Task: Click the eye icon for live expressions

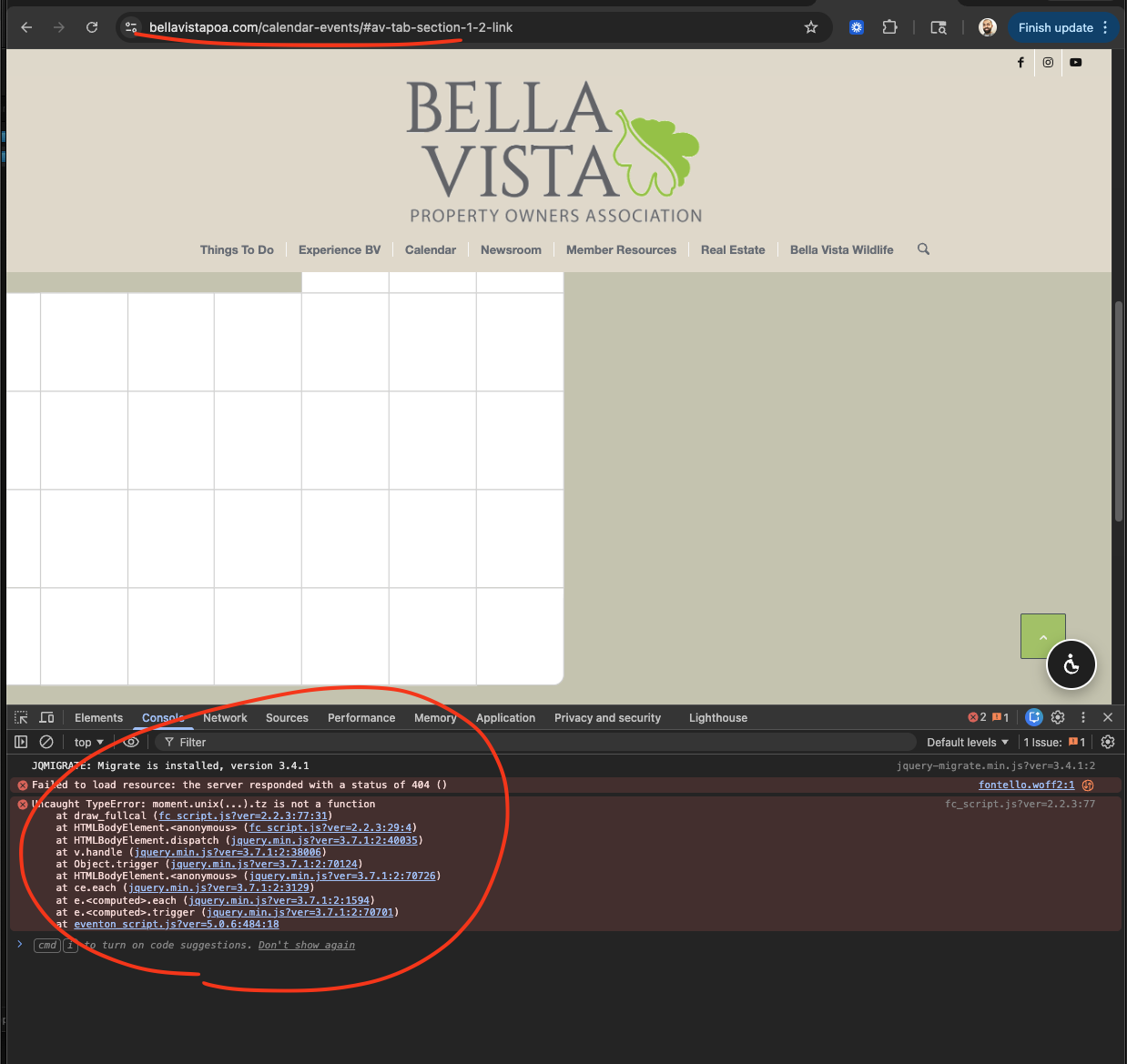Action: (131, 742)
